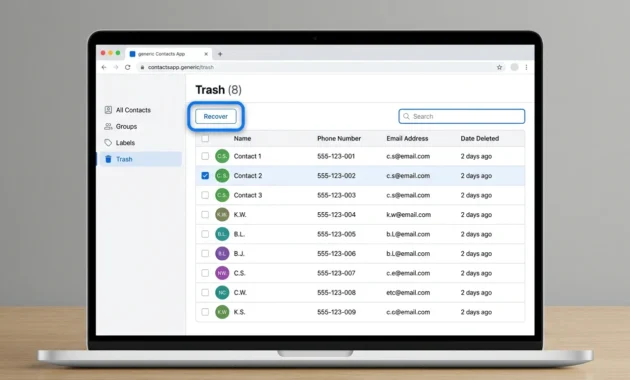Check the K.S. row checkbox
This screenshot has height=380, width=630.
pos(205,312)
